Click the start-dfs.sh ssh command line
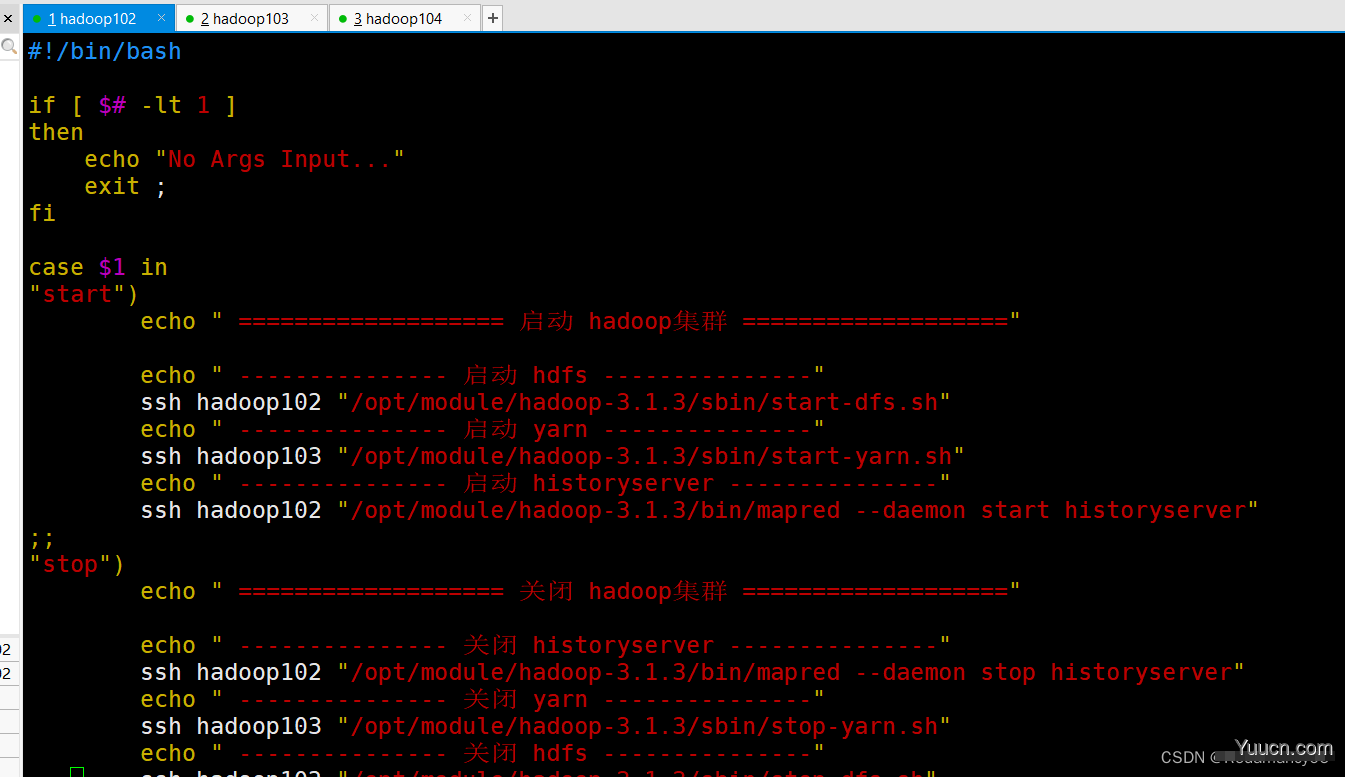1345x777 pixels. click(545, 402)
